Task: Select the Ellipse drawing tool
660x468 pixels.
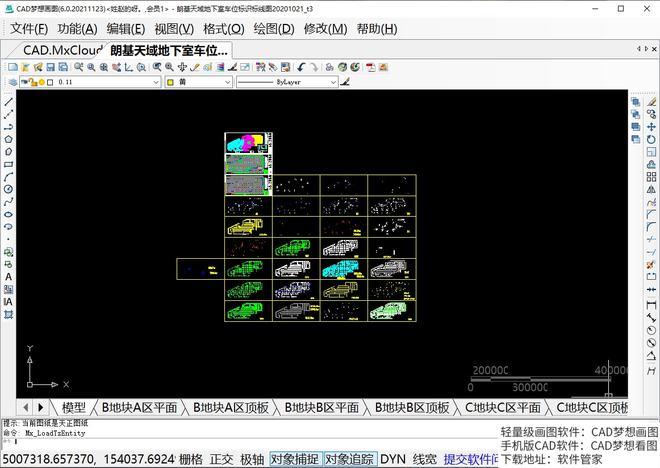Action: pos(8,214)
